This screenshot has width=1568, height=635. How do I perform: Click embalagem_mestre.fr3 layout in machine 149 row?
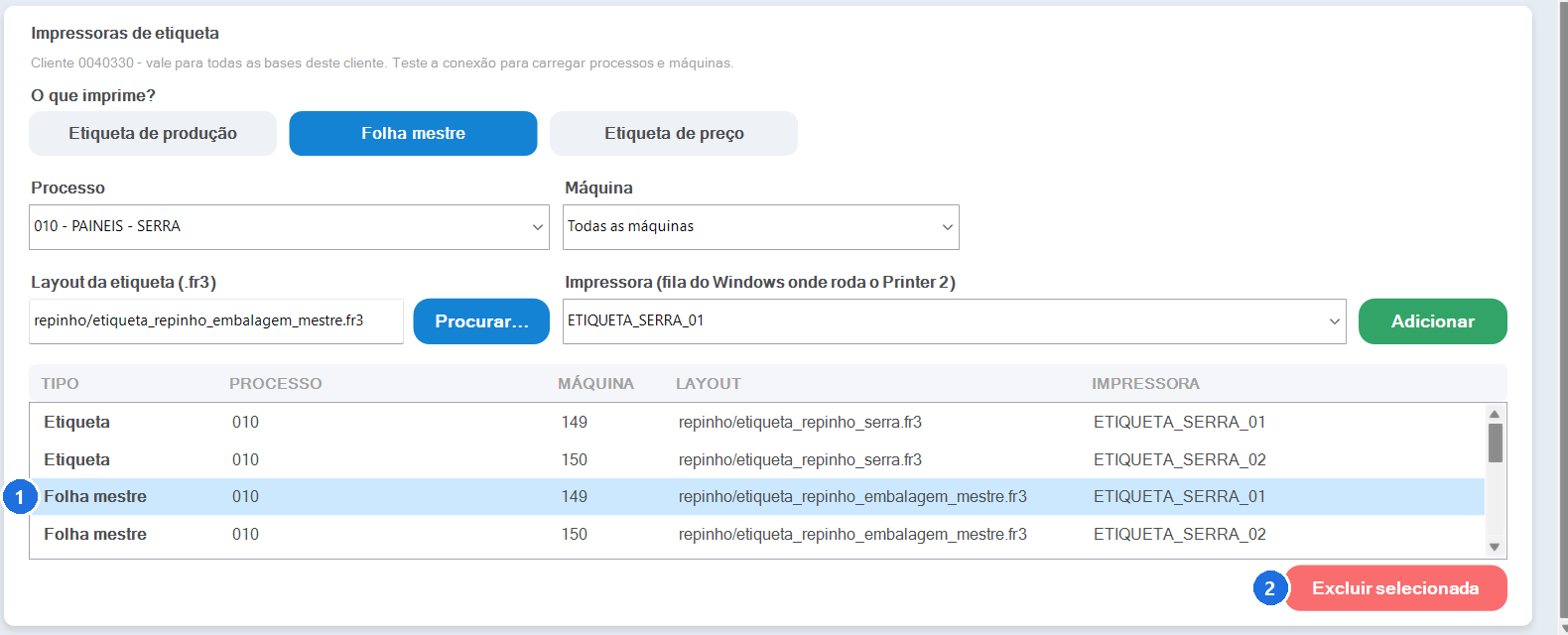852,496
